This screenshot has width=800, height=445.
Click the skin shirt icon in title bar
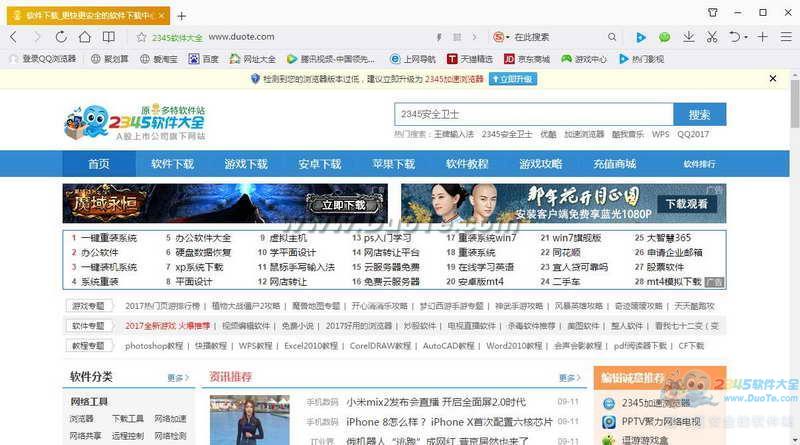coord(713,12)
